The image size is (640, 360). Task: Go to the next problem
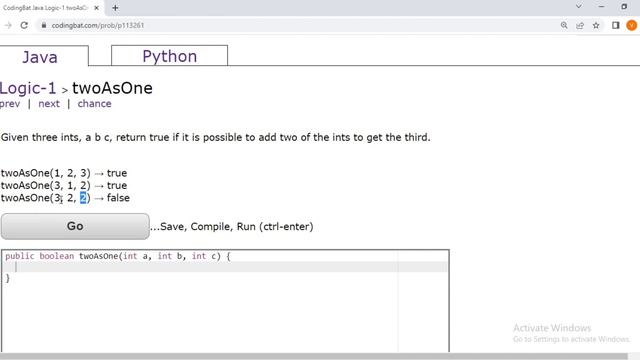(x=49, y=104)
